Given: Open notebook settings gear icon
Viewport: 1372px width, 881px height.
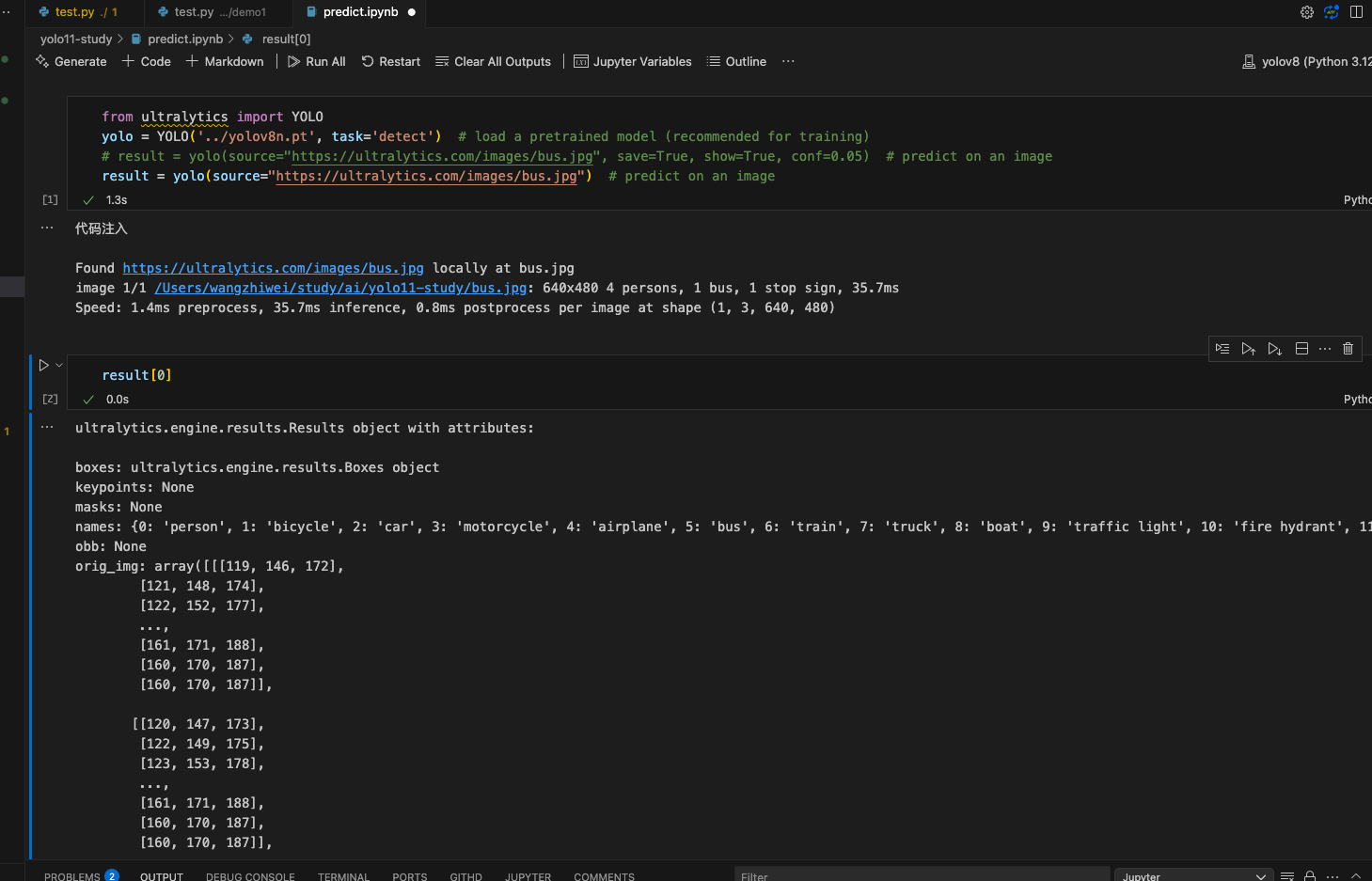Looking at the screenshot, I should 1306,12.
